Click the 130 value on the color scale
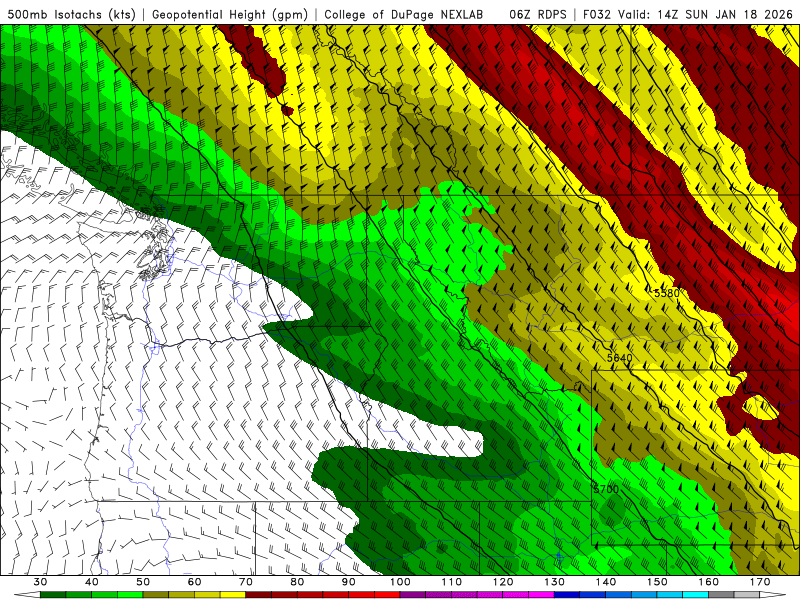The height and width of the screenshot is (600, 800). pyautogui.click(x=555, y=582)
